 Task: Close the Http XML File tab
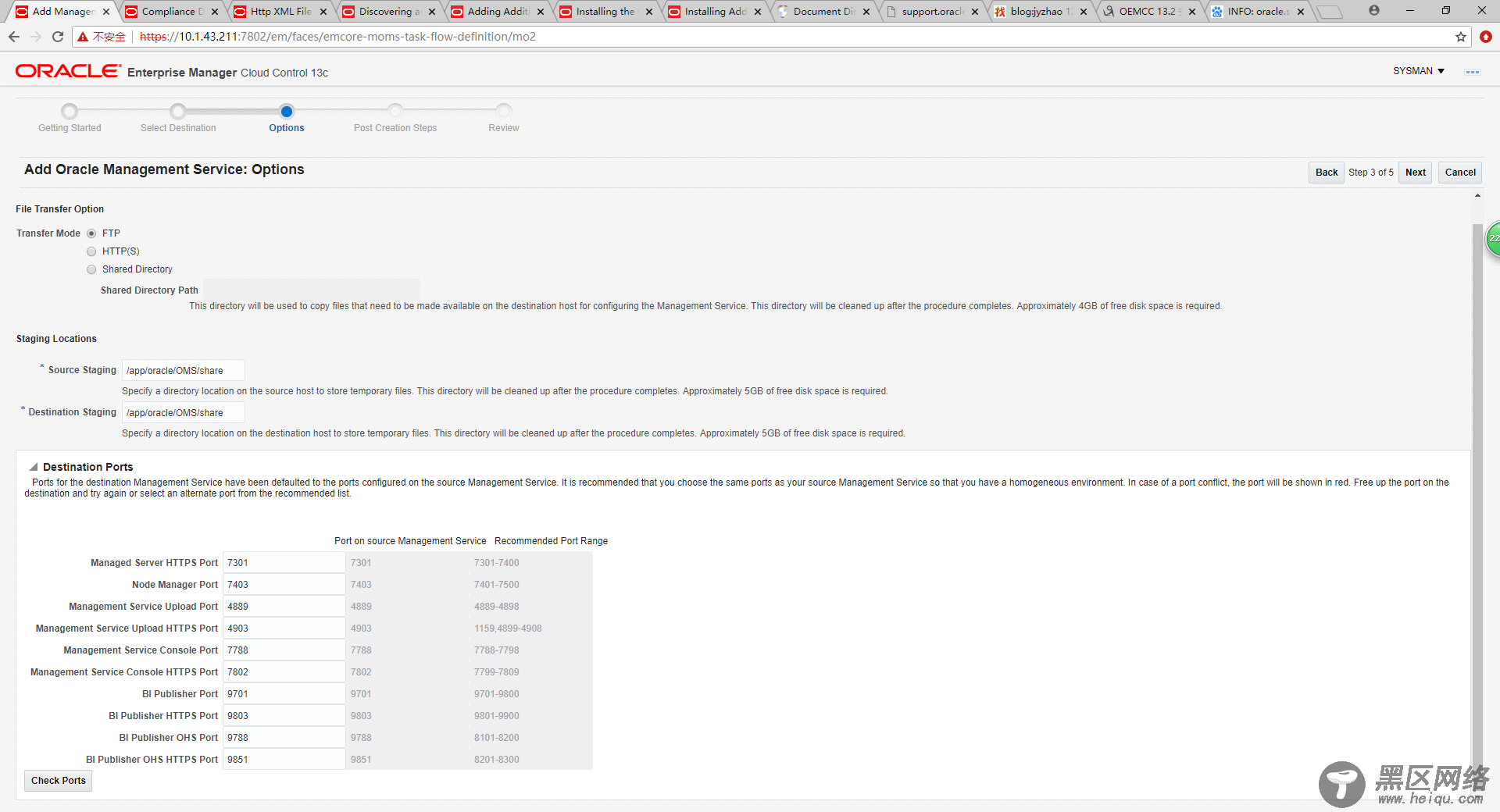coord(323,12)
